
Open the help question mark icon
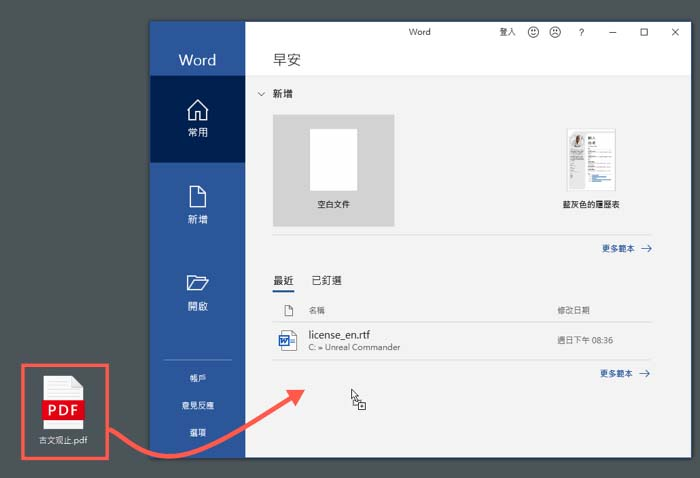click(x=581, y=32)
